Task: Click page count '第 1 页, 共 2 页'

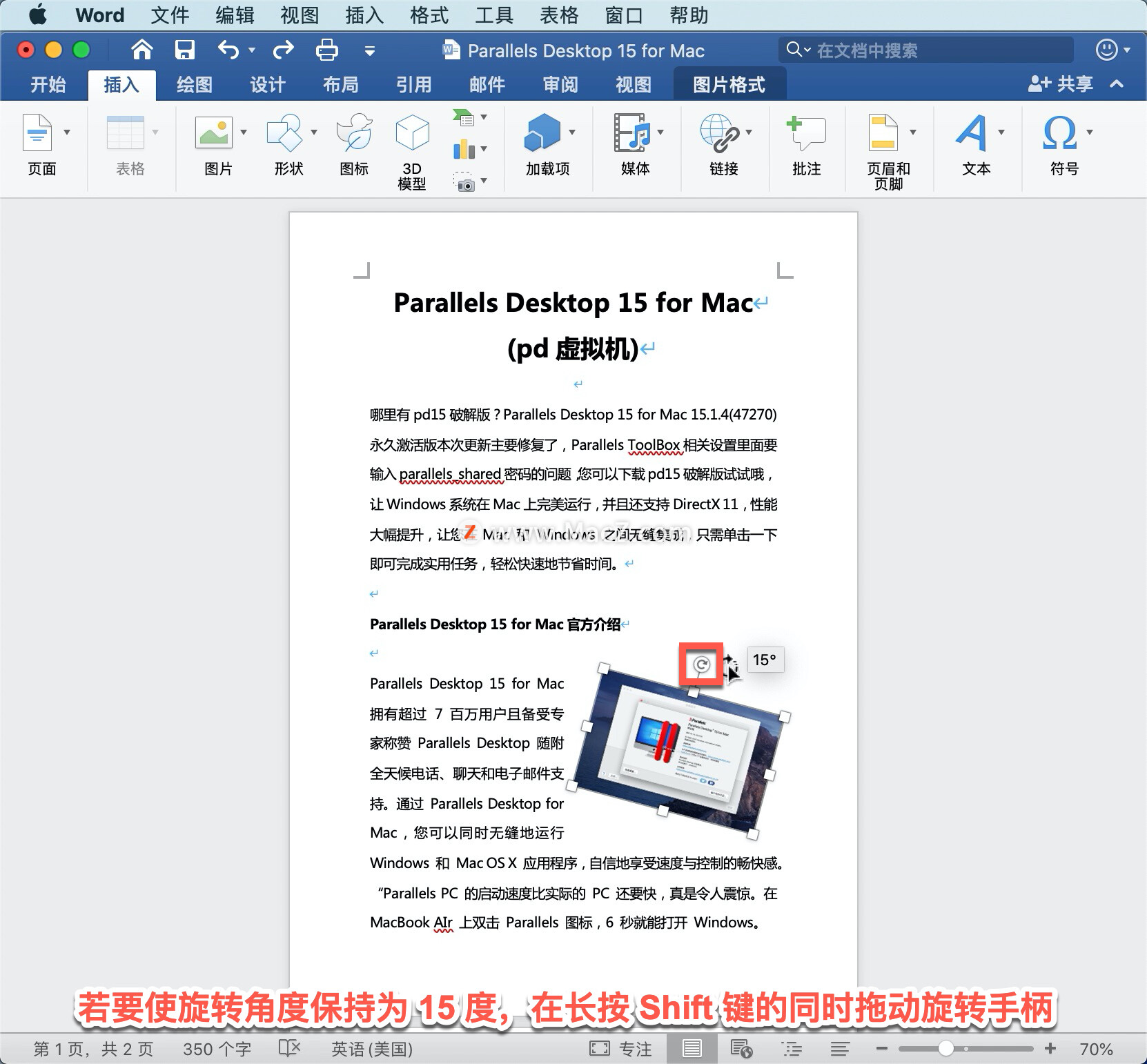Action: click(93, 1049)
